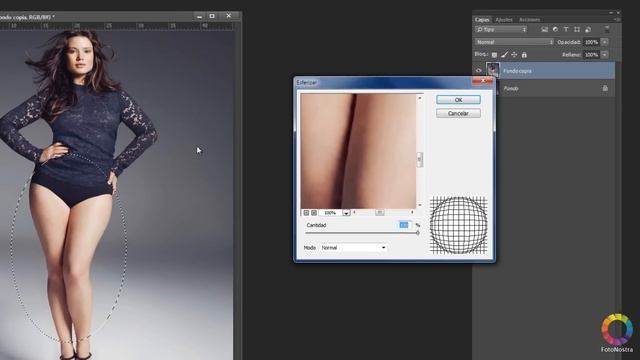
Task: Open the Opacidad slider arrow
Action: click(604, 42)
